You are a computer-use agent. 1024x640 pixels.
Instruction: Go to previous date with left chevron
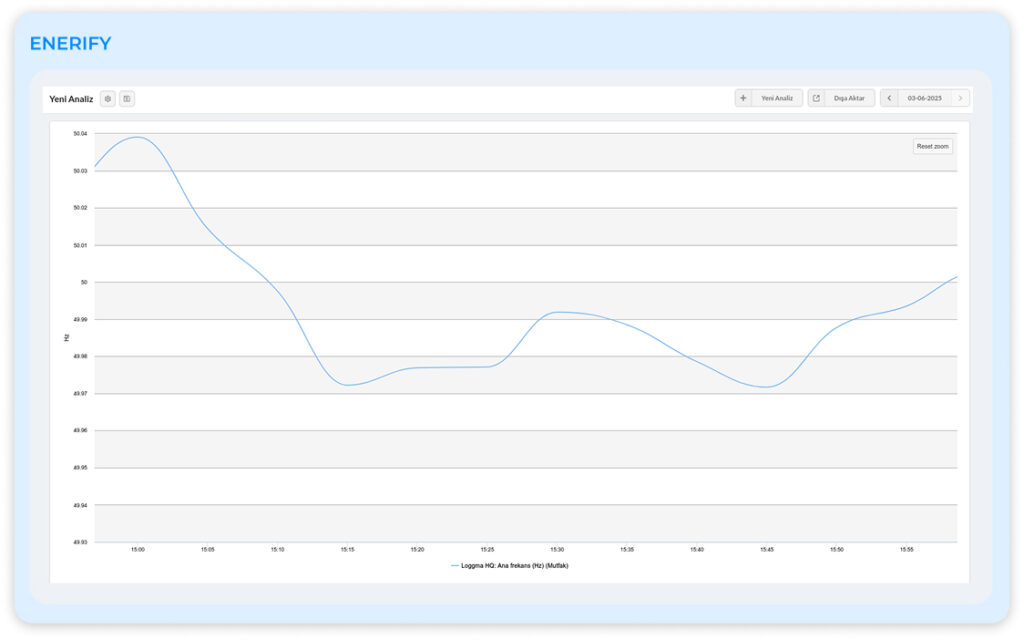(x=889, y=98)
